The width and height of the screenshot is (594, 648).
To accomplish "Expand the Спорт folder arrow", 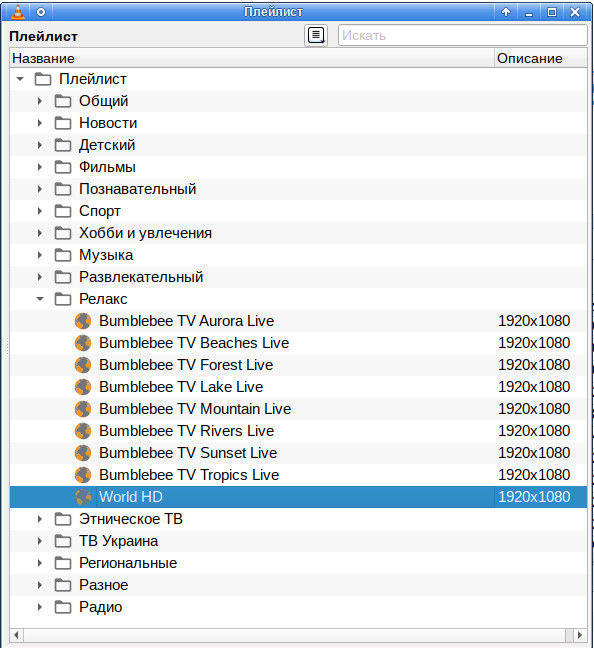I will [x=40, y=211].
